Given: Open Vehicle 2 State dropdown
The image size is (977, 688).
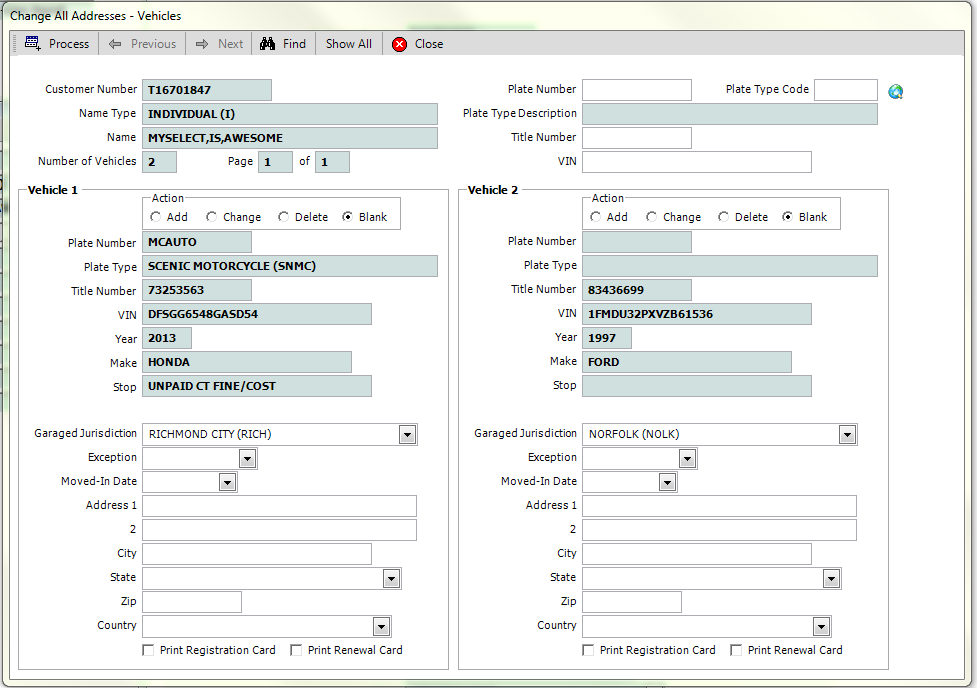Looking at the screenshot, I should coord(831,578).
